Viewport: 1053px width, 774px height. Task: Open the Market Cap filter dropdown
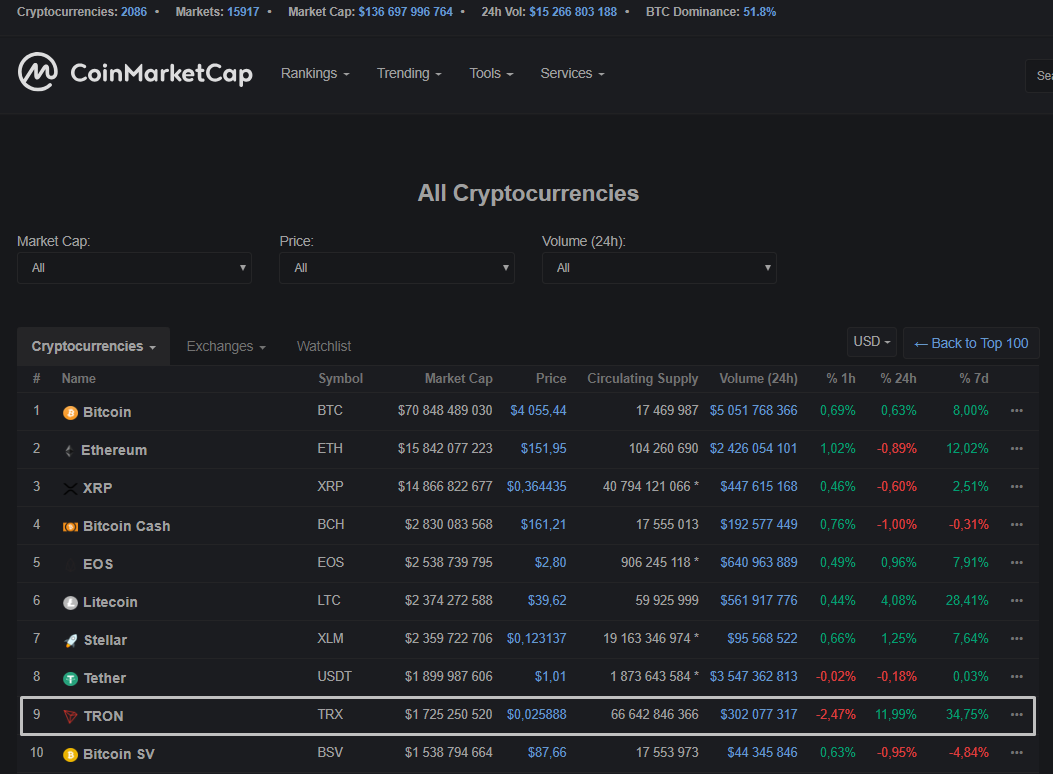[x=134, y=268]
